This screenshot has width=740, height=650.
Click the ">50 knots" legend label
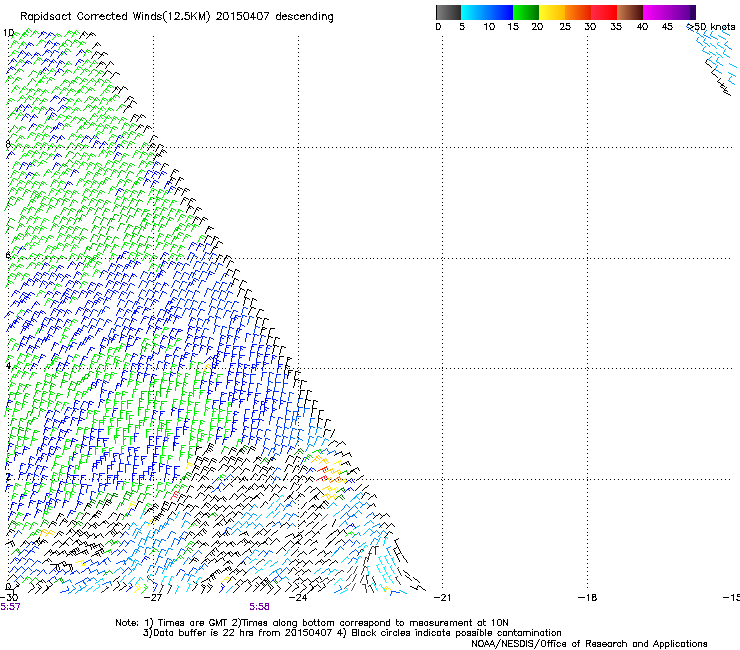(x=711, y=27)
